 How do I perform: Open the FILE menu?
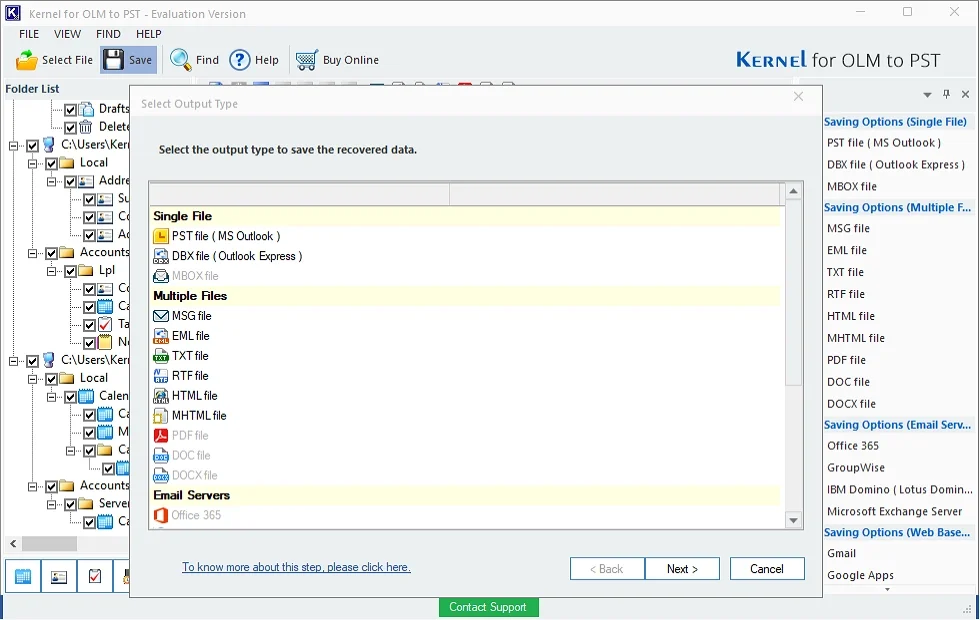click(29, 34)
